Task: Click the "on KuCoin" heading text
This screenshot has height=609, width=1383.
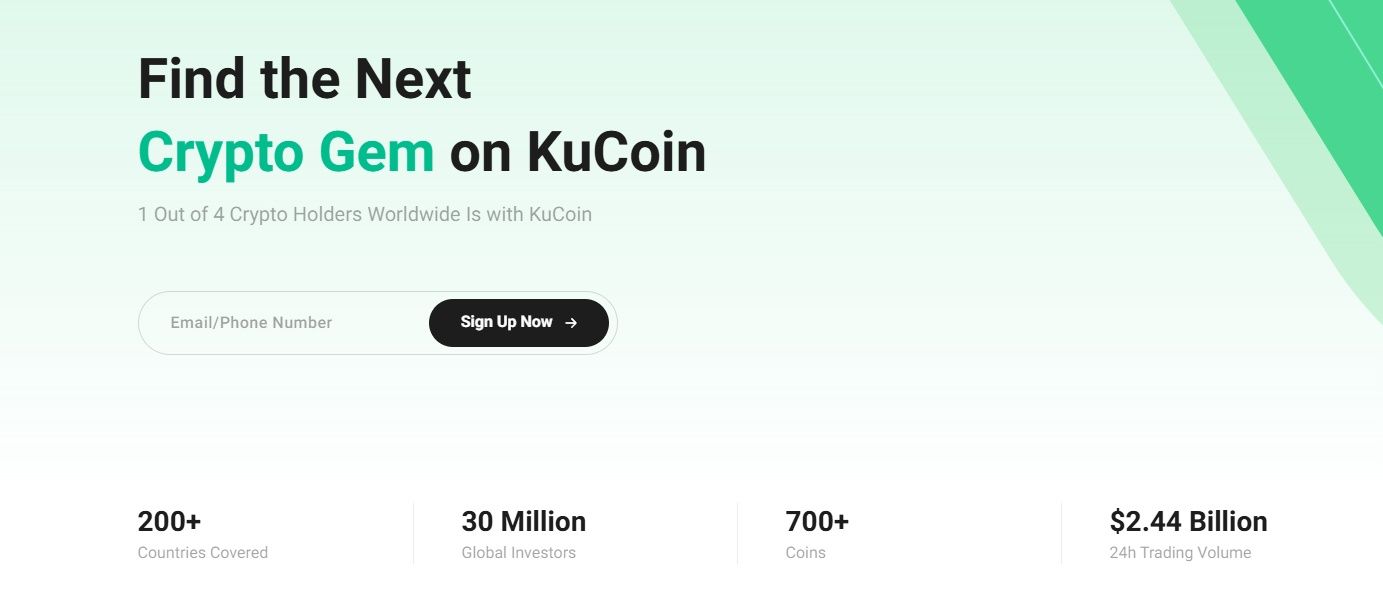Action: pos(577,152)
